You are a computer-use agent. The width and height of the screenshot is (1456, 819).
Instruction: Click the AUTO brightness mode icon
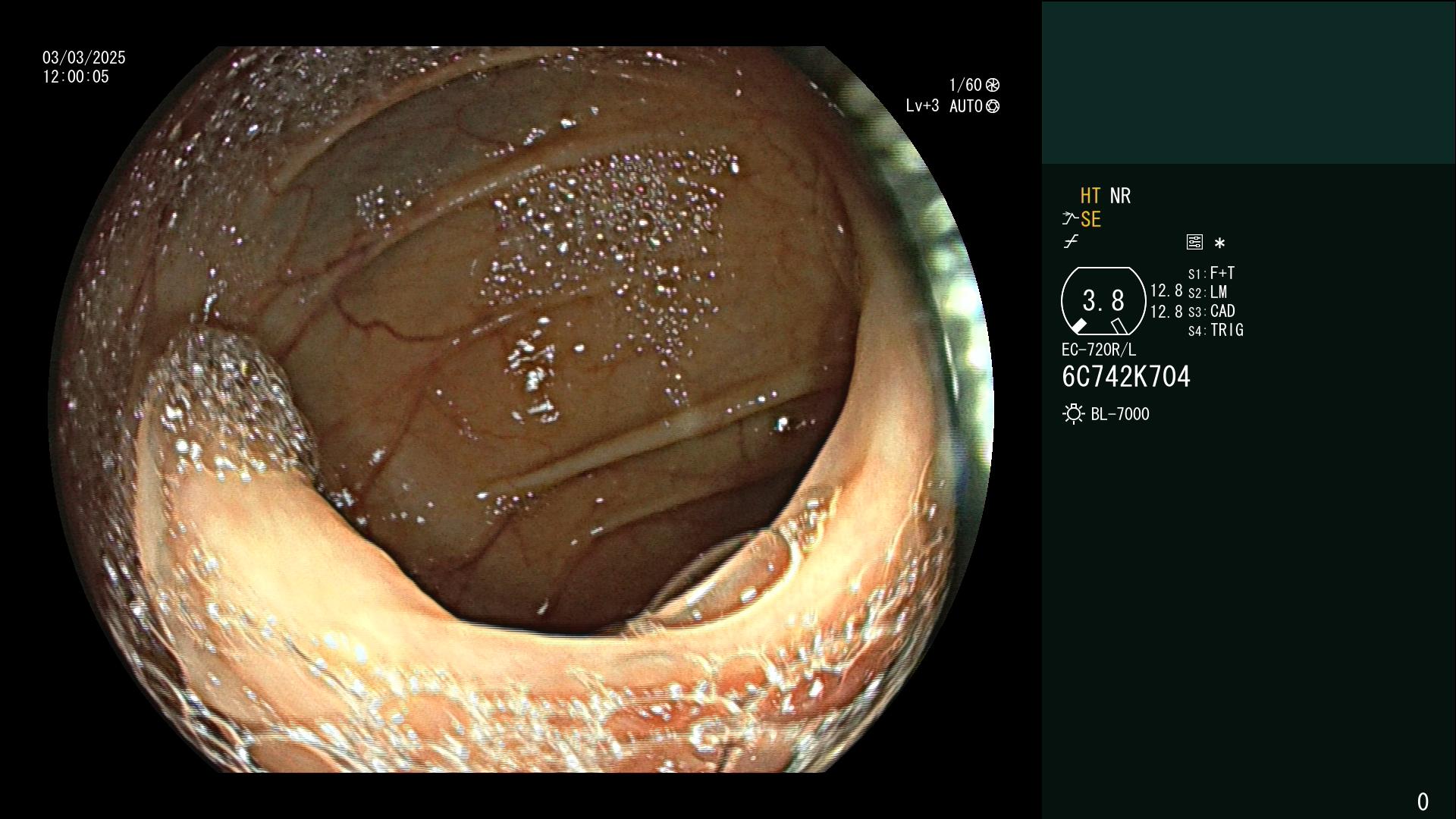(993, 106)
